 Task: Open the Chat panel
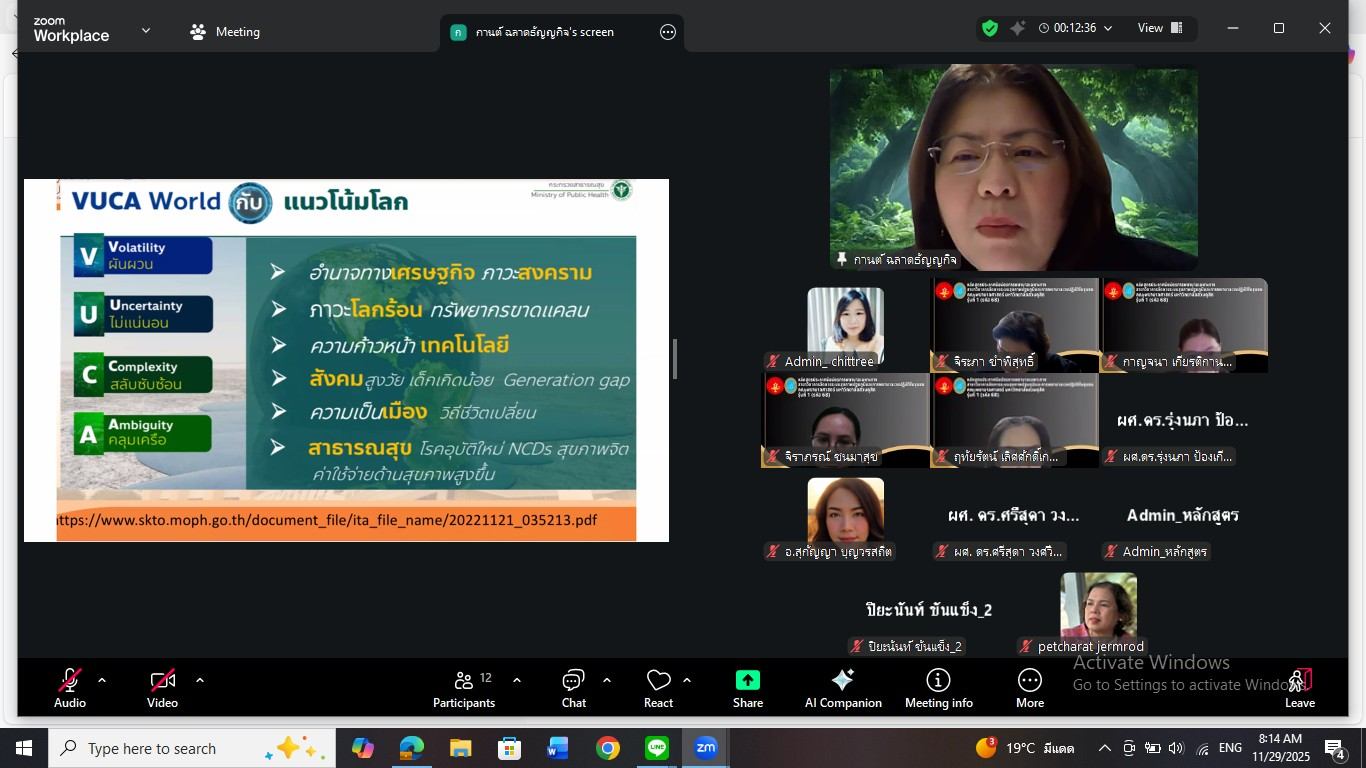tap(573, 688)
